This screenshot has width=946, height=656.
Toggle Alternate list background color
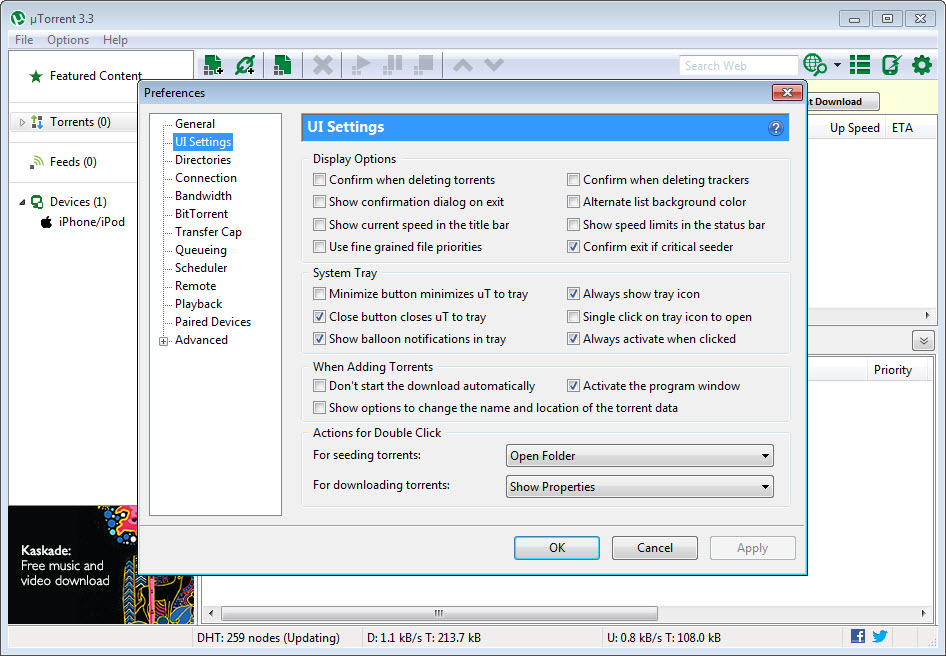[x=573, y=202]
